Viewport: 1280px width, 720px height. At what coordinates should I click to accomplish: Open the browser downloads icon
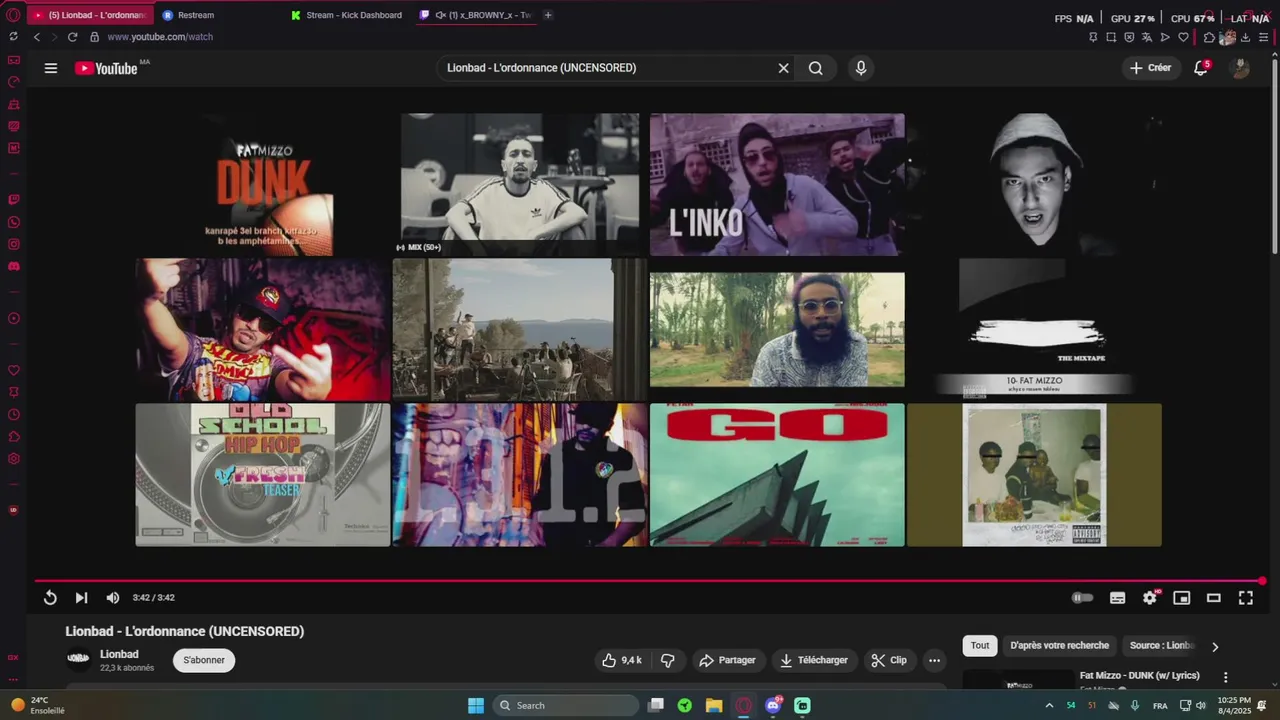click(x=1245, y=37)
